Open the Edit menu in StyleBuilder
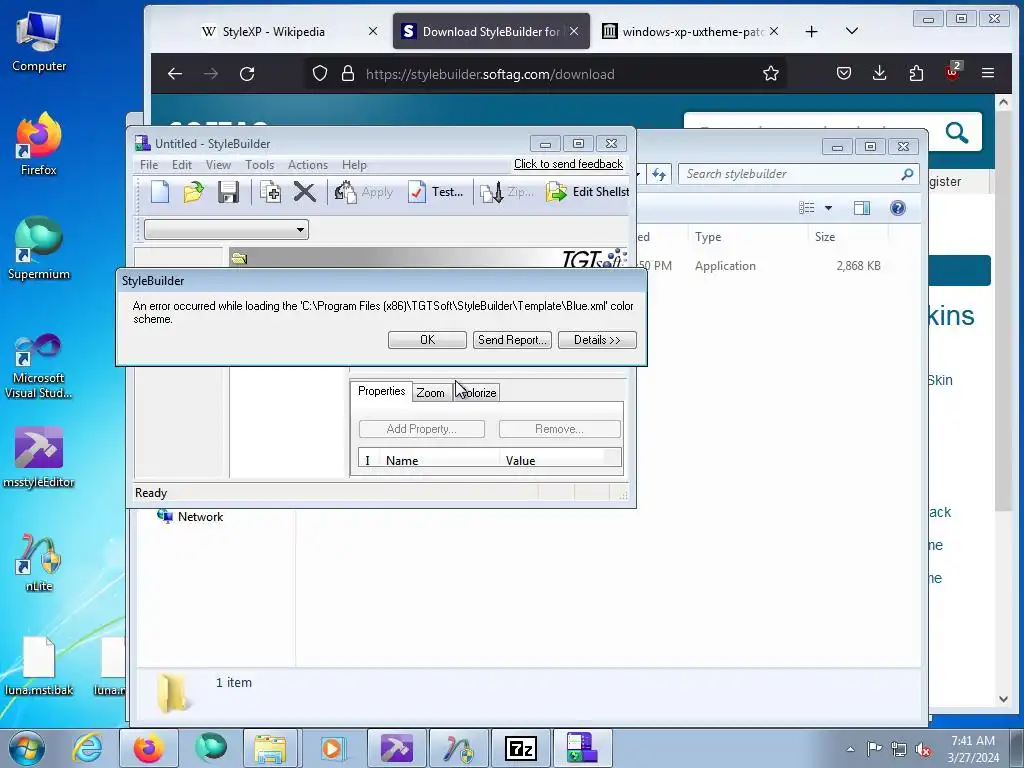Image resolution: width=1024 pixels, height=768 pixels. click(x=182, y=165)
